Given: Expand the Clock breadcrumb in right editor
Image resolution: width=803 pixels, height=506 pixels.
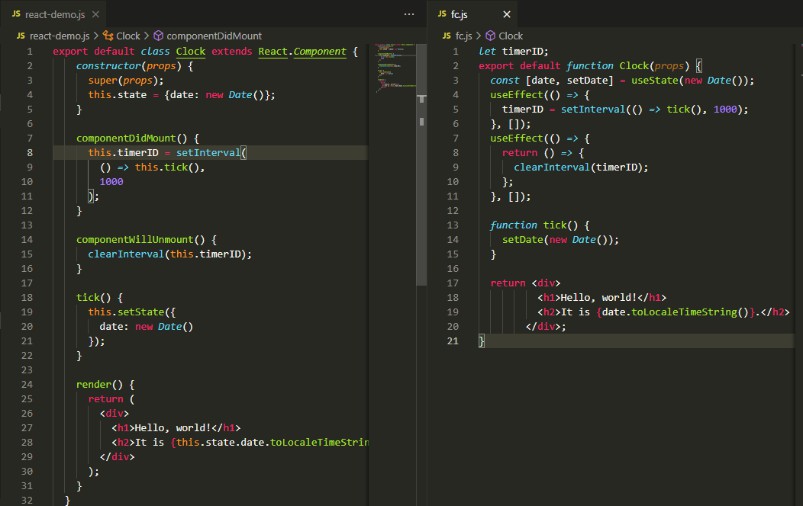Looking at the screenshot, I should tap(510, 36).
